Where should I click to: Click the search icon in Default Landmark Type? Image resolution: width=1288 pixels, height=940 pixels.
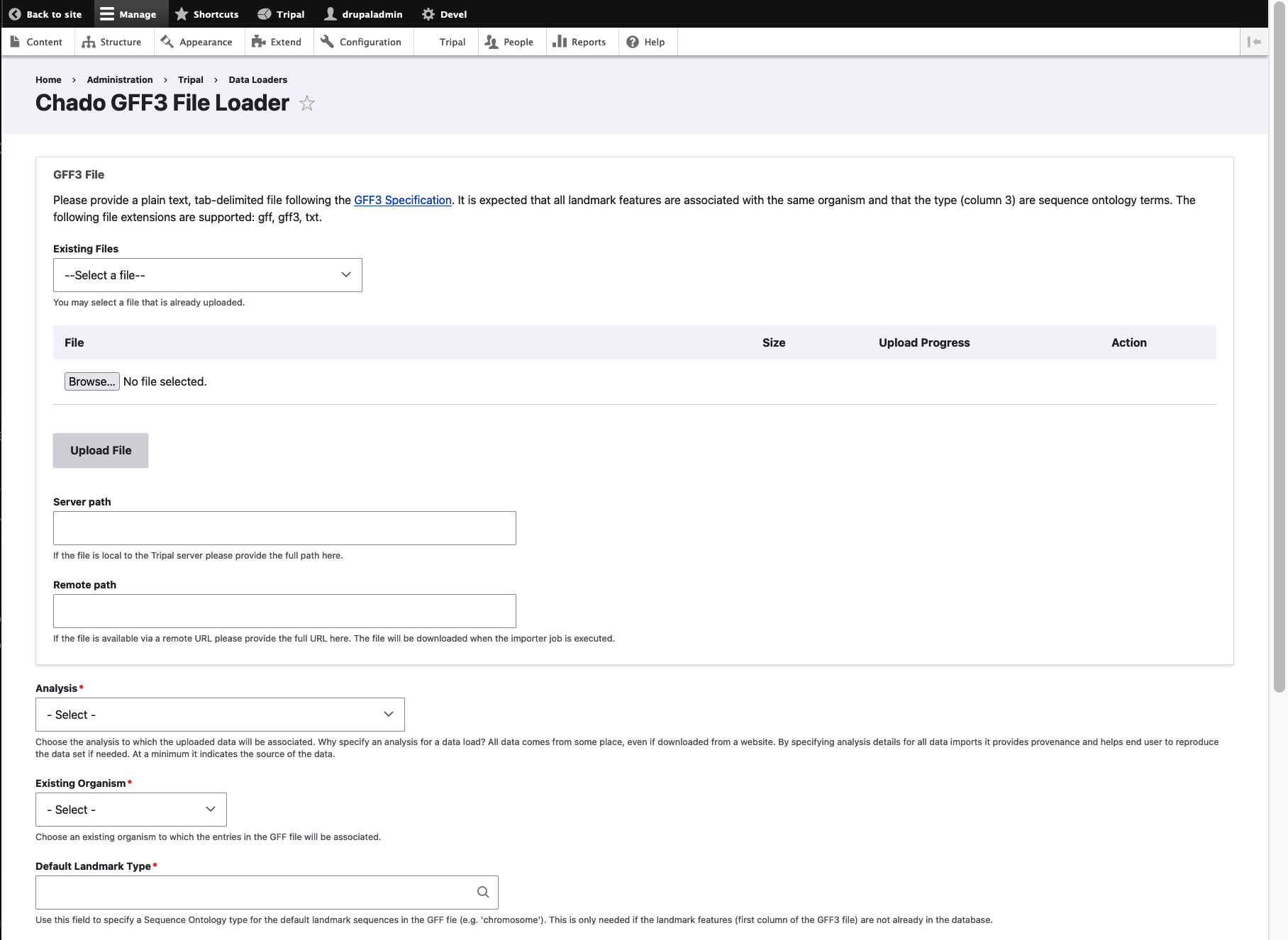pyautogui.click(x=483, y=893)
